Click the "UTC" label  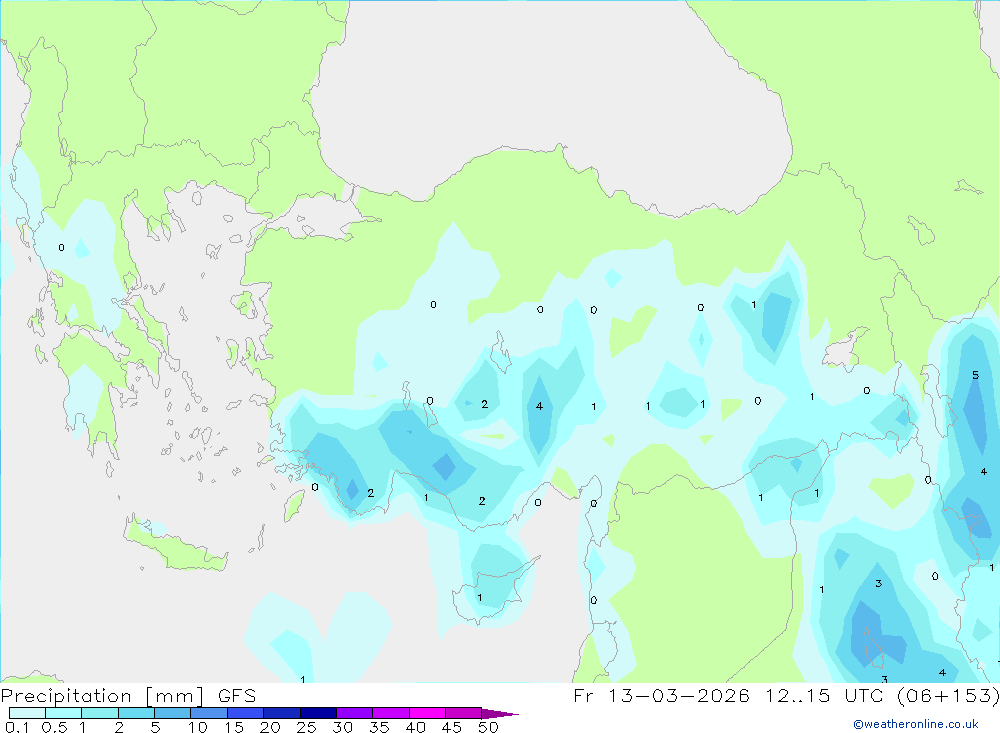coord(867,695)
